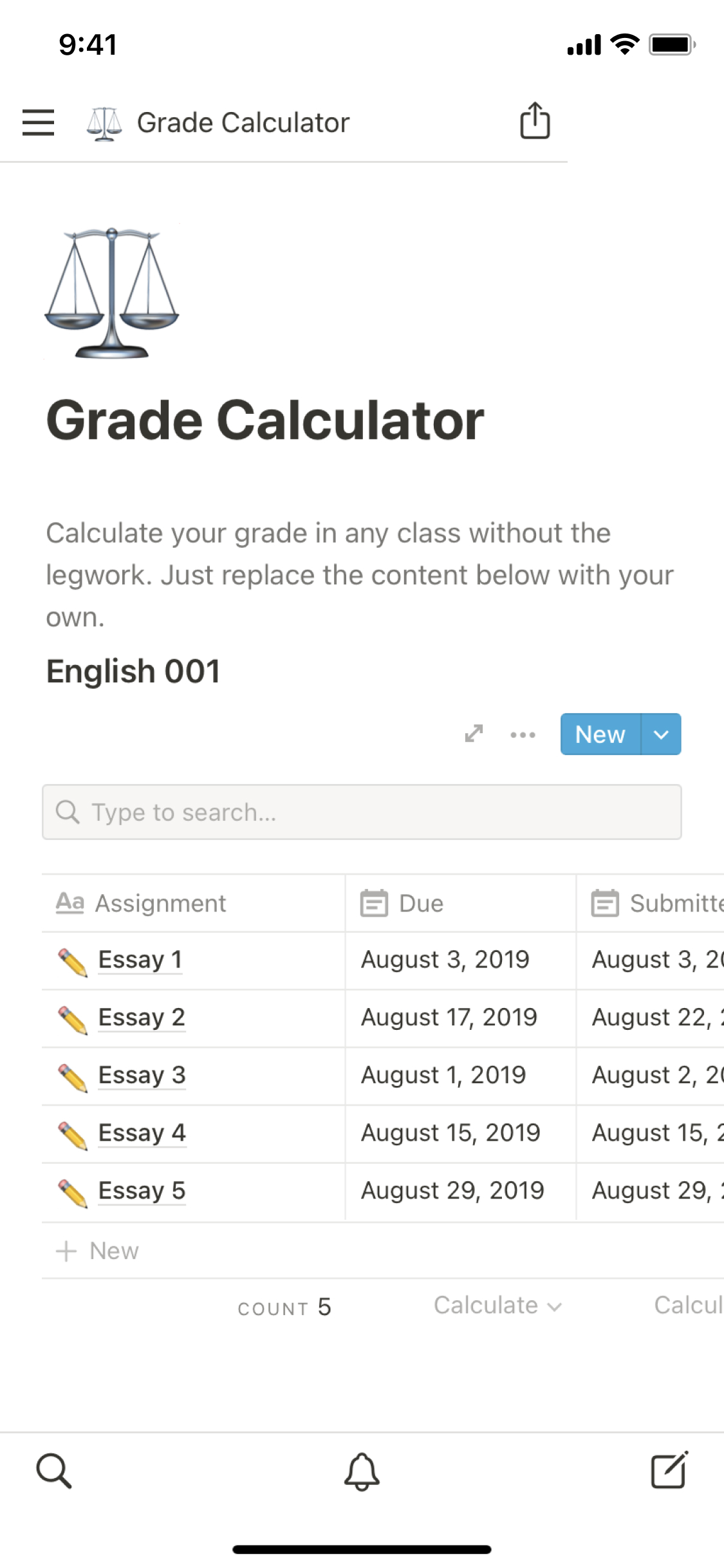Open the three-dot database options
The height and width of the screenshot is (1568, 724).
523,734
